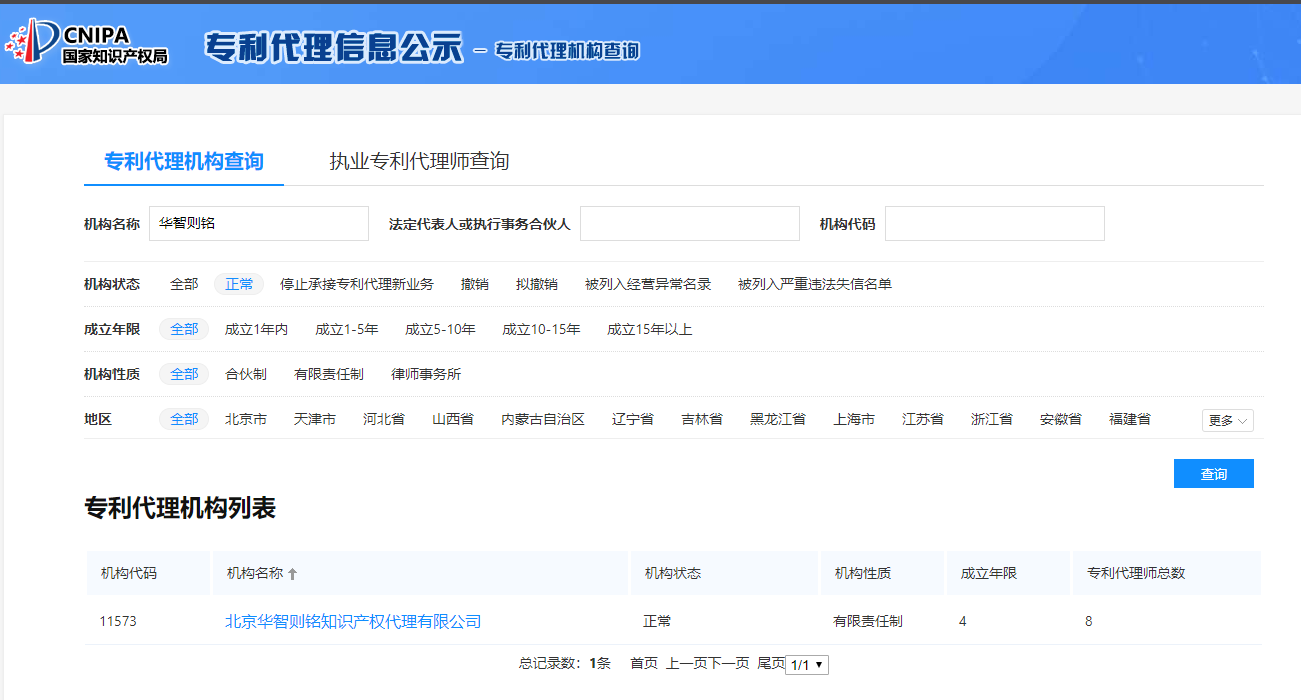Filter region by 辽宁省
This screenshot has height=700, width=1301.
point(633,419)
